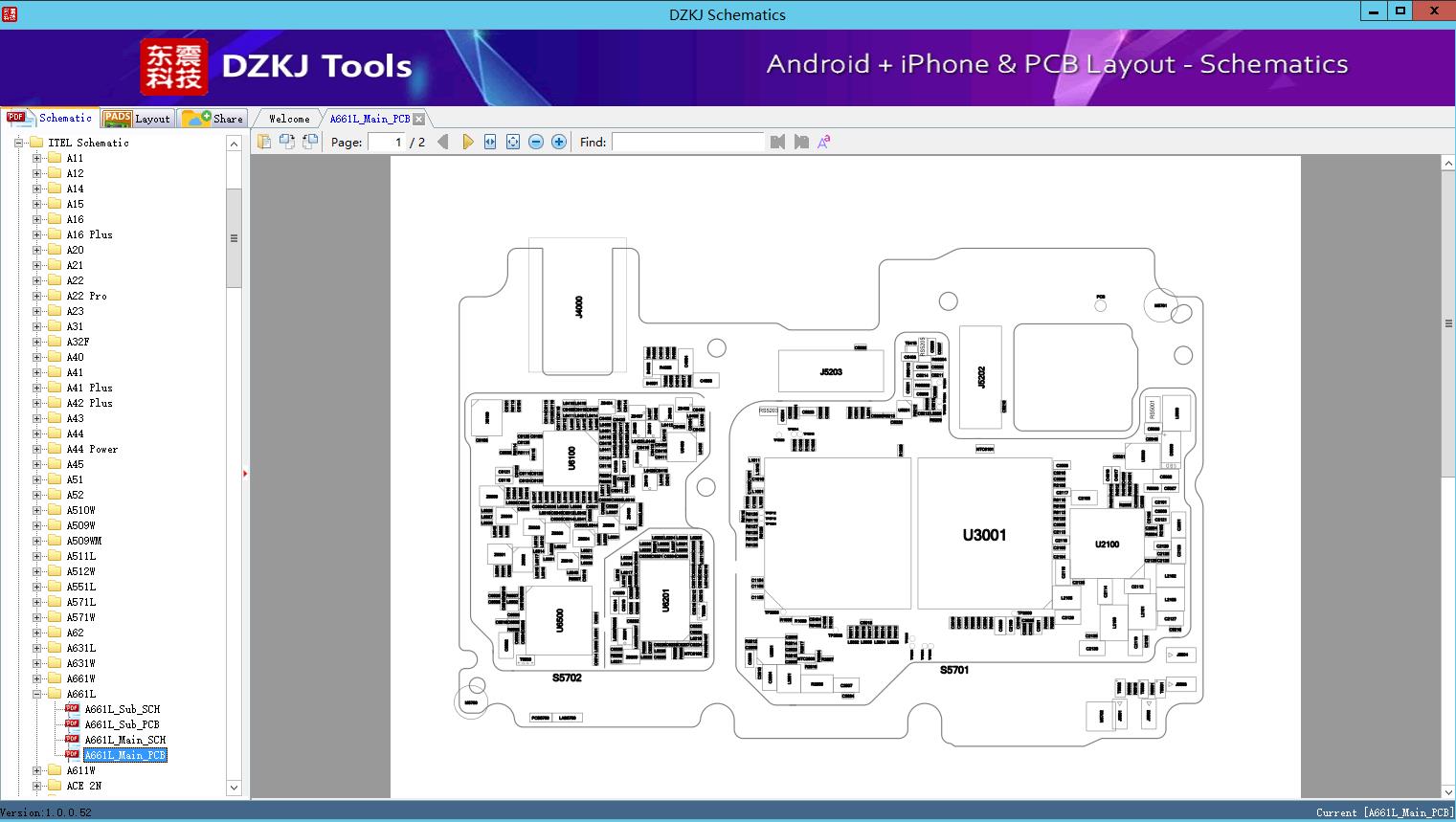
Task: Switch to the PADS Layout tab
Action: [137, 119]
